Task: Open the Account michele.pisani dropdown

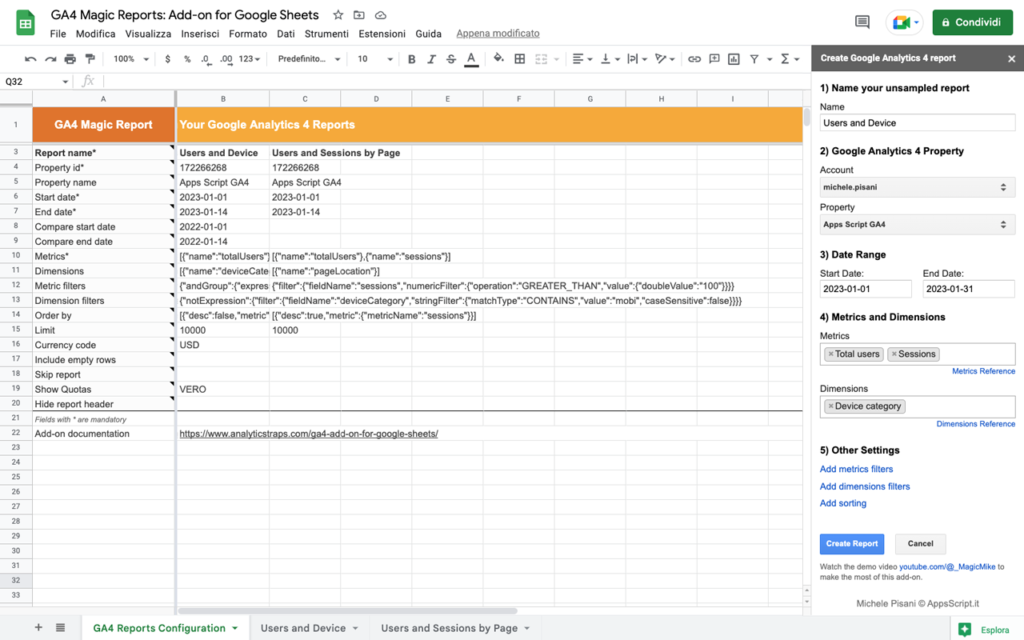Action: click(917, 187)
